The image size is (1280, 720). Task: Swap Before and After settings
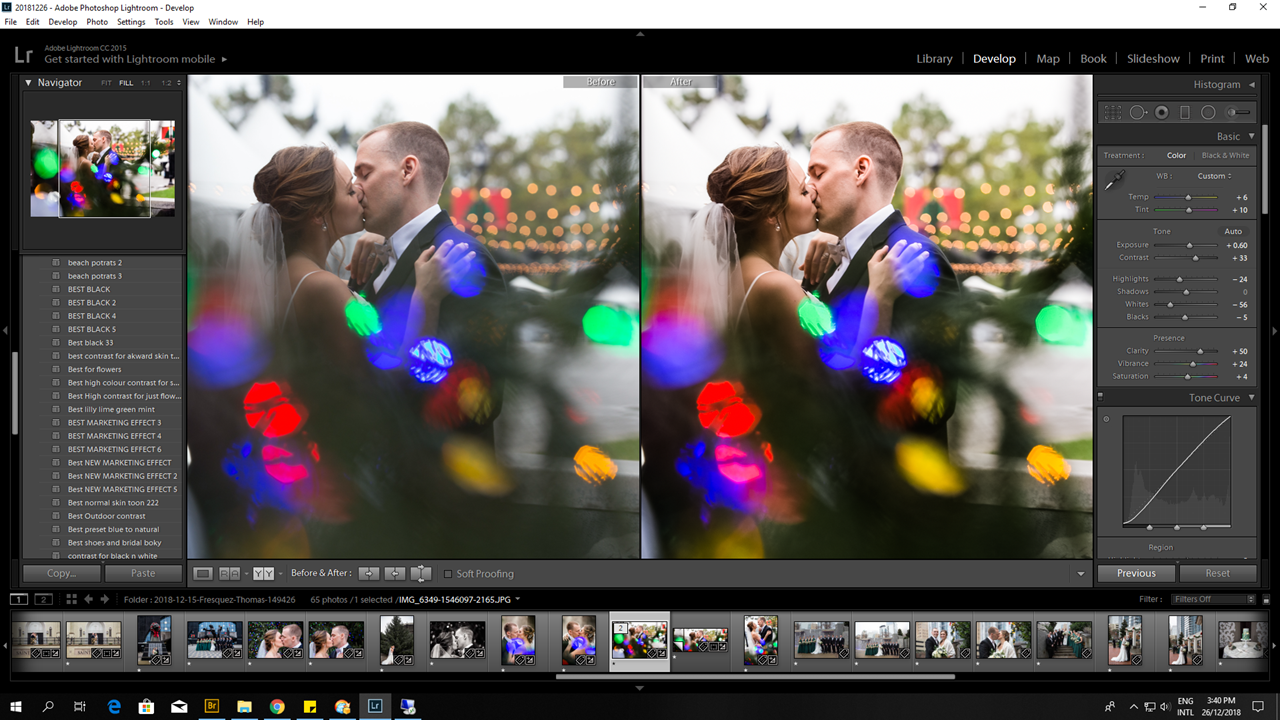point(421,573)
